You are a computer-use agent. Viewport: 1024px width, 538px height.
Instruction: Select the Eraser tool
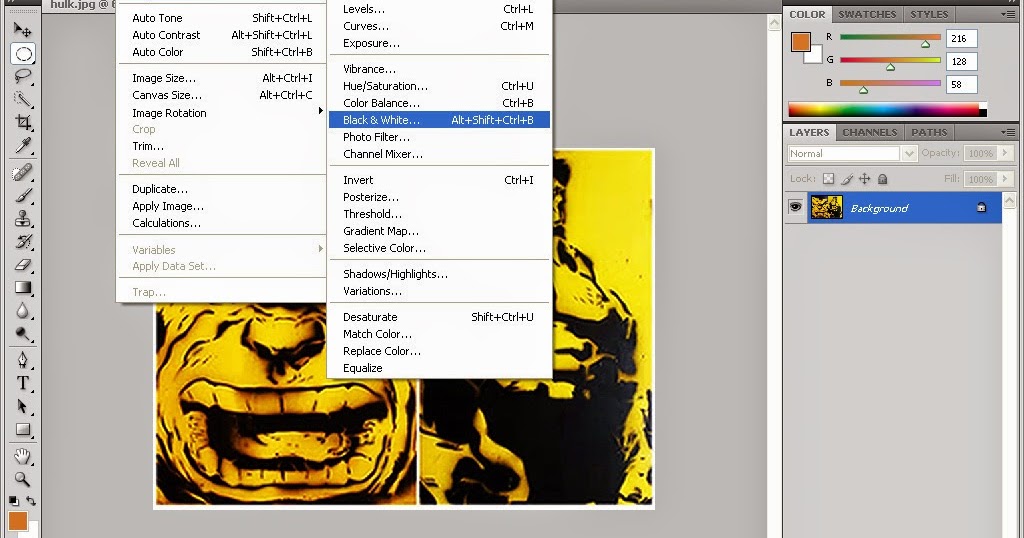pyautogui.click(x=22, y=264)
